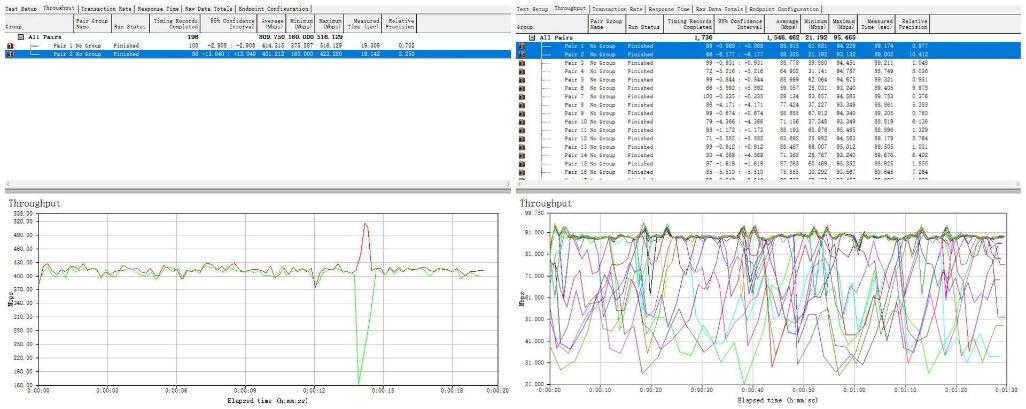Click Average (Mbps) header in right window
The image size is (1026, 409).
point(784,24)
